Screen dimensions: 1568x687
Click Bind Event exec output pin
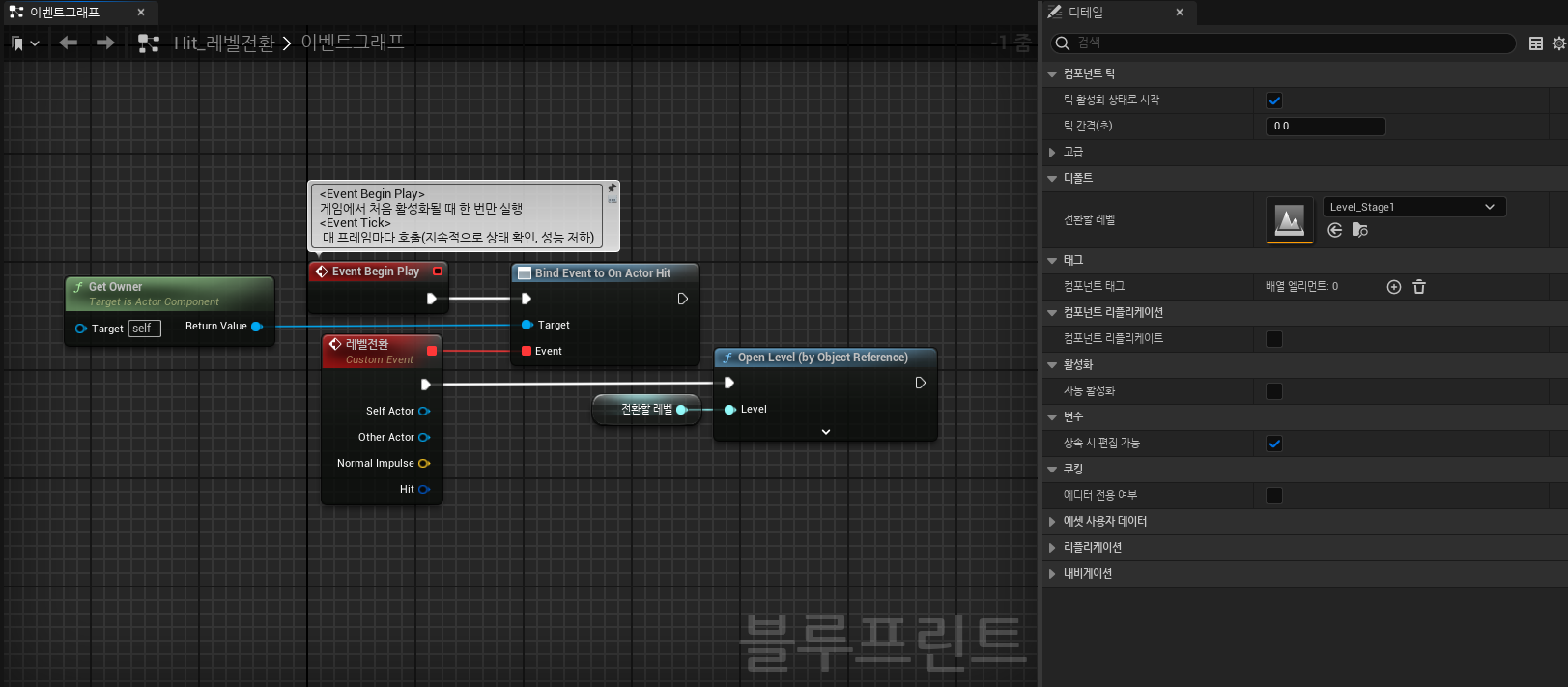point(682,299)
